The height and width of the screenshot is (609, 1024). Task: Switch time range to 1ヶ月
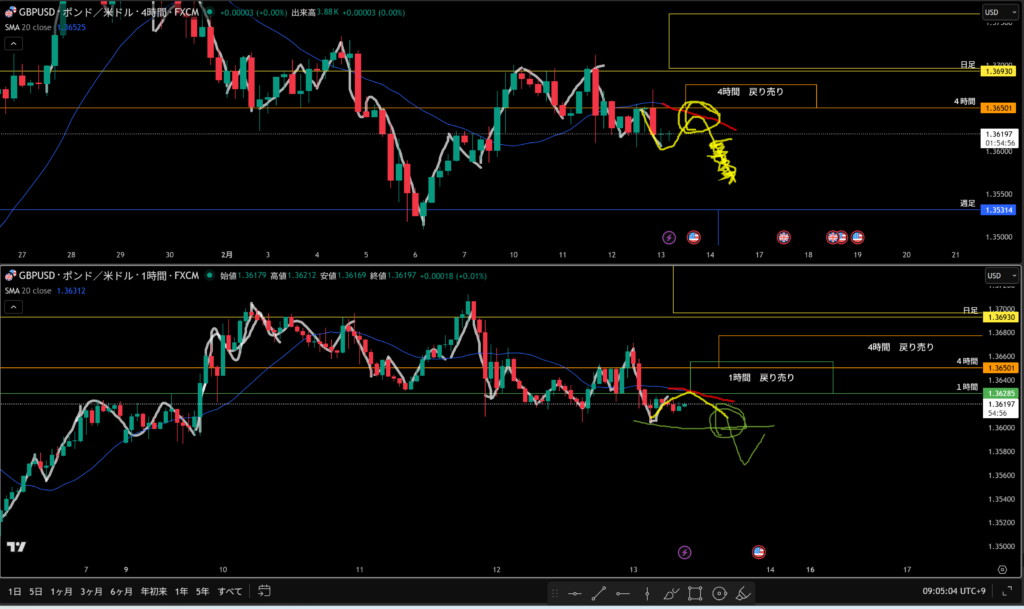(62, 591)
